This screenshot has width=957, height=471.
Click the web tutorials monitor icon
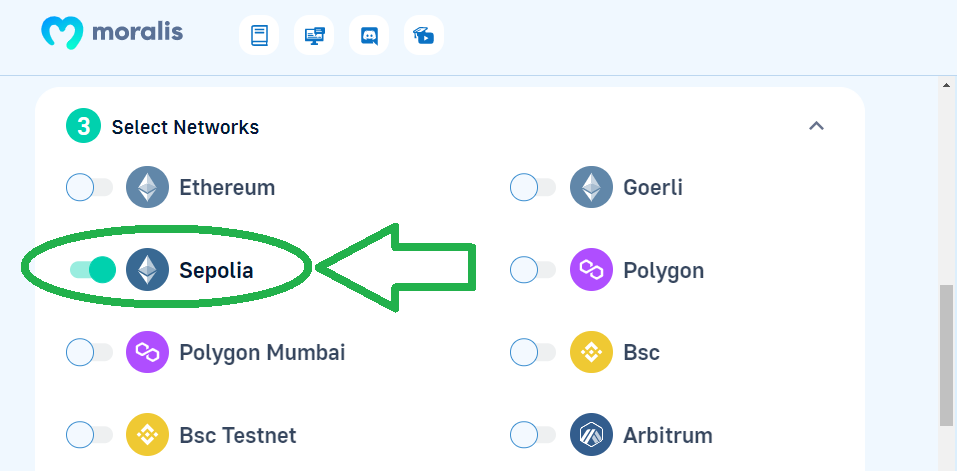click(314, 35)
